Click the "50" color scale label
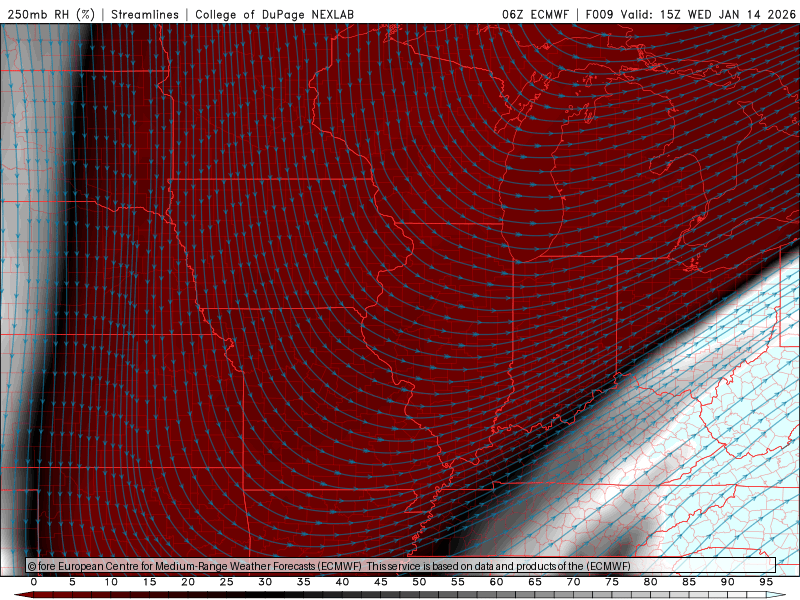Screen dimensions: 800x600 (419, 582)
